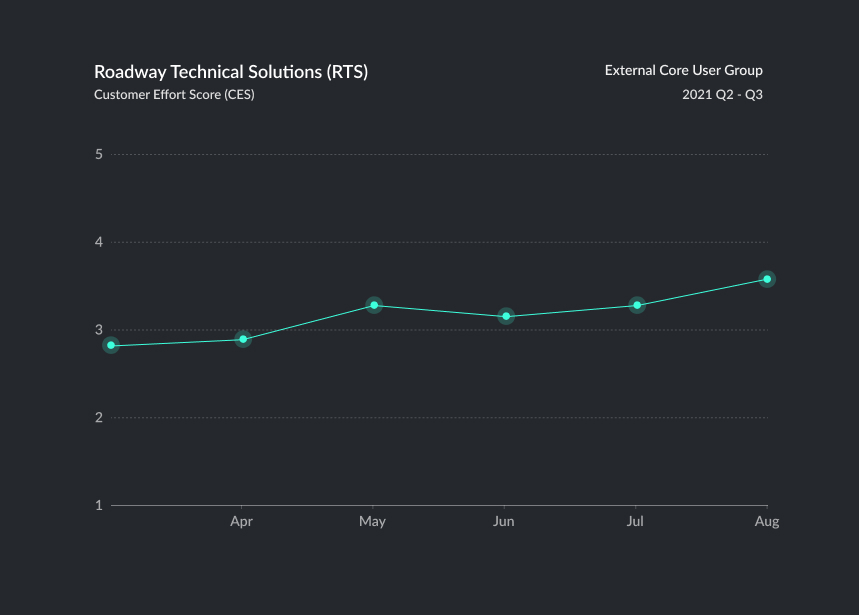Click the Jun data point on the chart
The height and width of the screenshot is (615, 859).
pyautogui.click(x=506, y=316)
